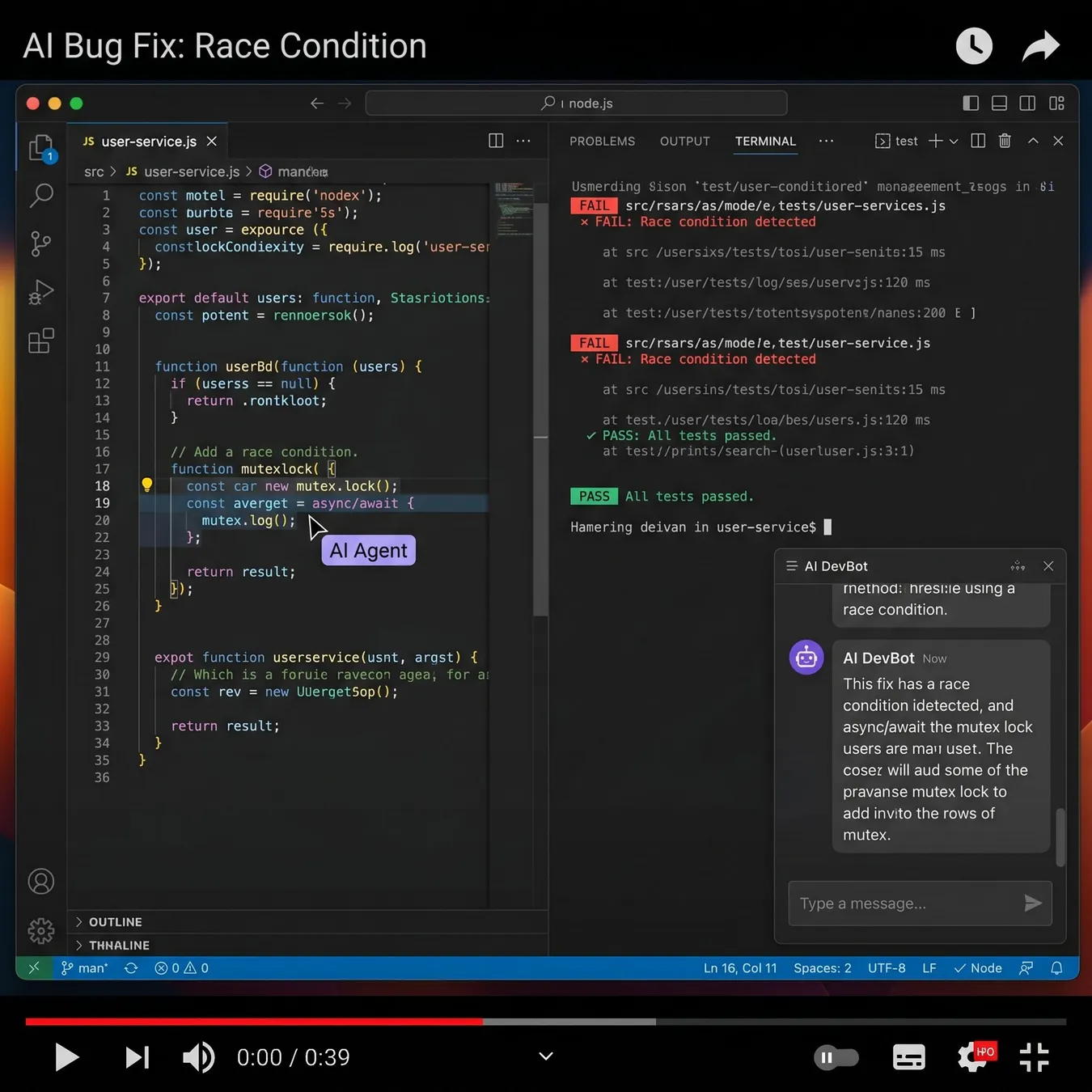This screenshot has width=1092, height=1092.
Task: Click the video progress bar
Action: click(546, 1022)
